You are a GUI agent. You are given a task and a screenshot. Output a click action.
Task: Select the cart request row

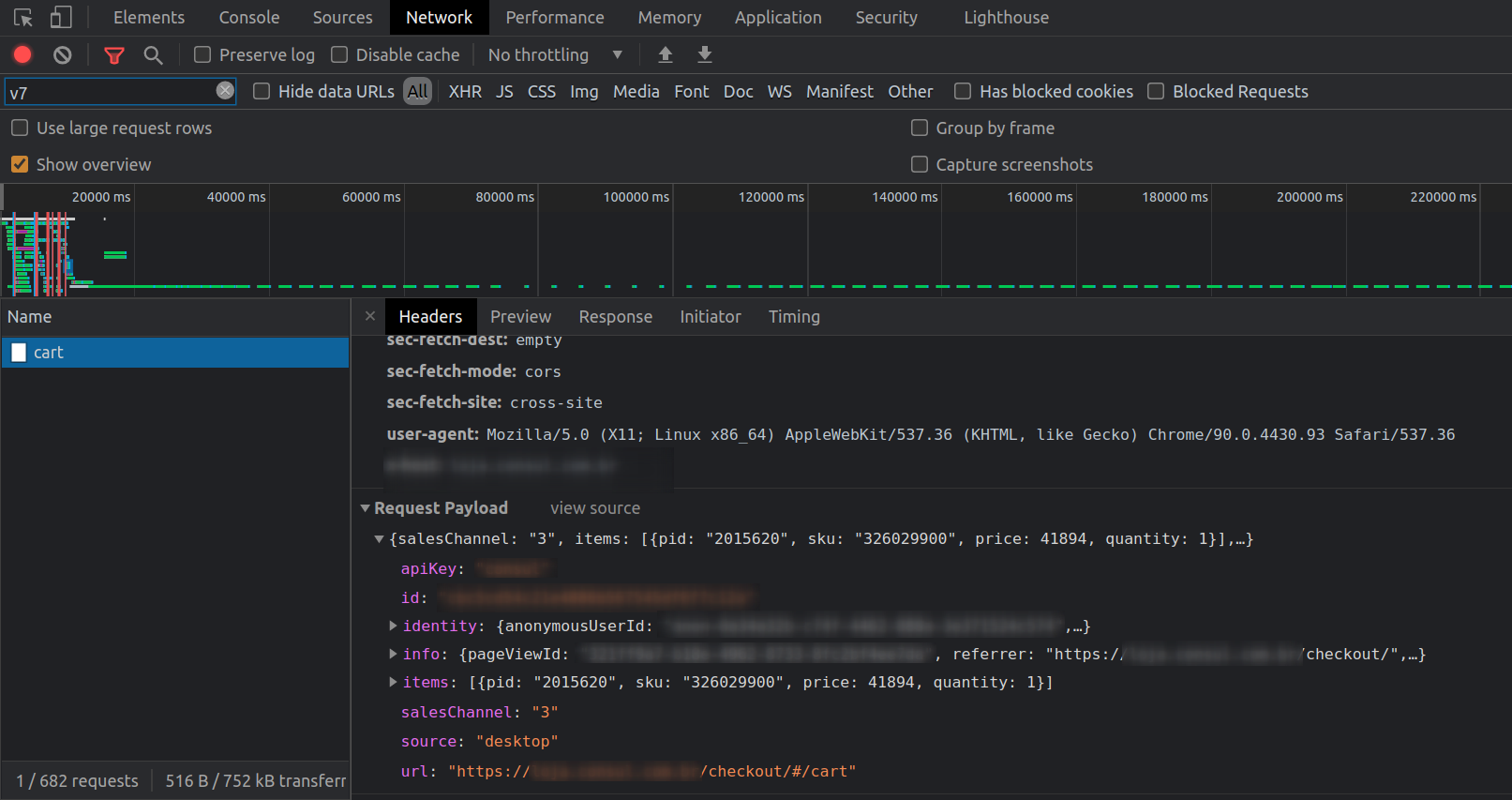[175, 353]
